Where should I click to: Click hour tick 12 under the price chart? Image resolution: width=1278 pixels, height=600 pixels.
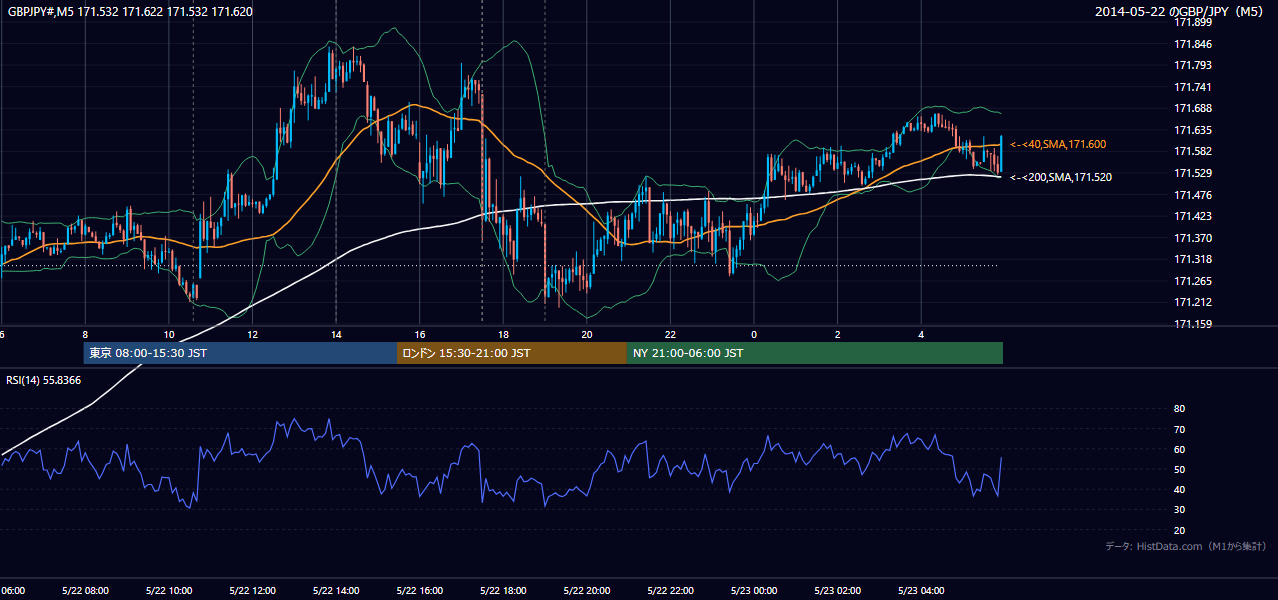pos(252,335)
